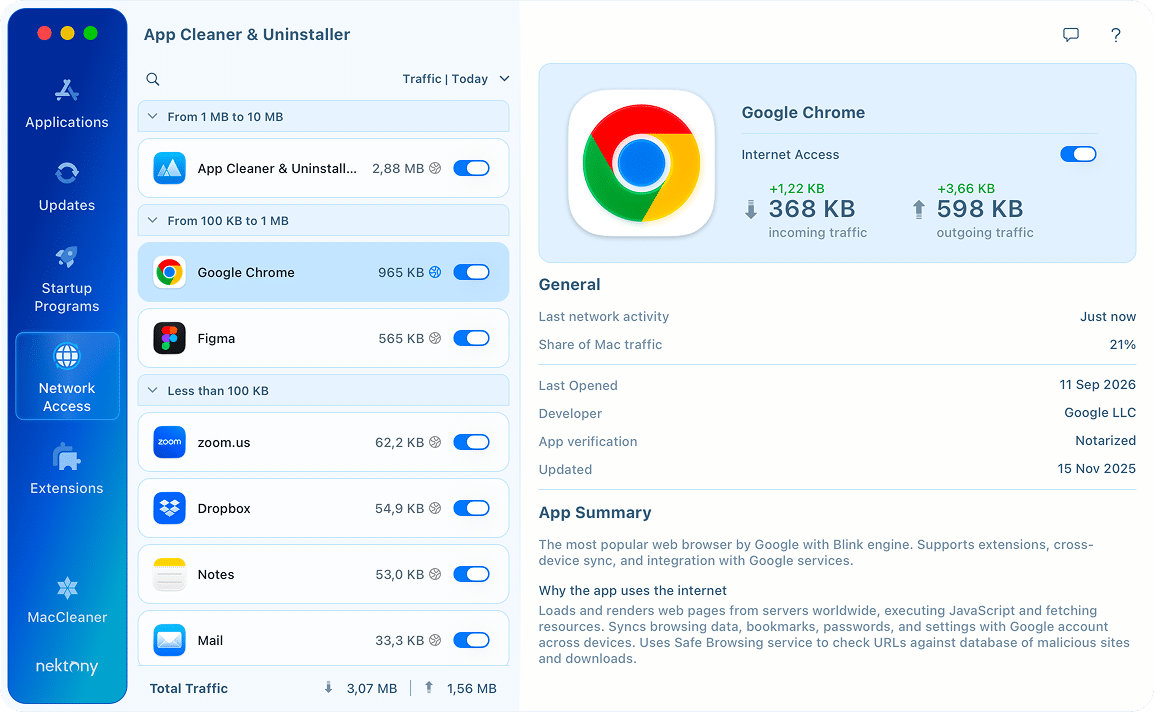Select the Figma row name
The height and width of the screenshot is (712, 1154).
[x=216, y=339]
